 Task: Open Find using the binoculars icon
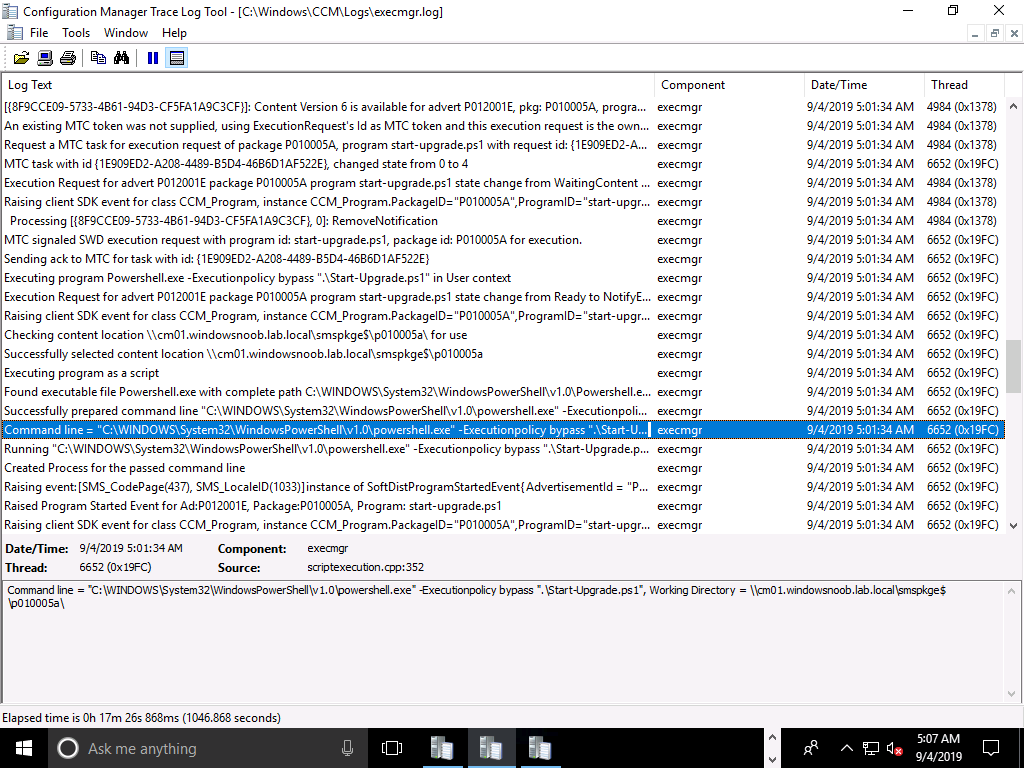point(121,58)
